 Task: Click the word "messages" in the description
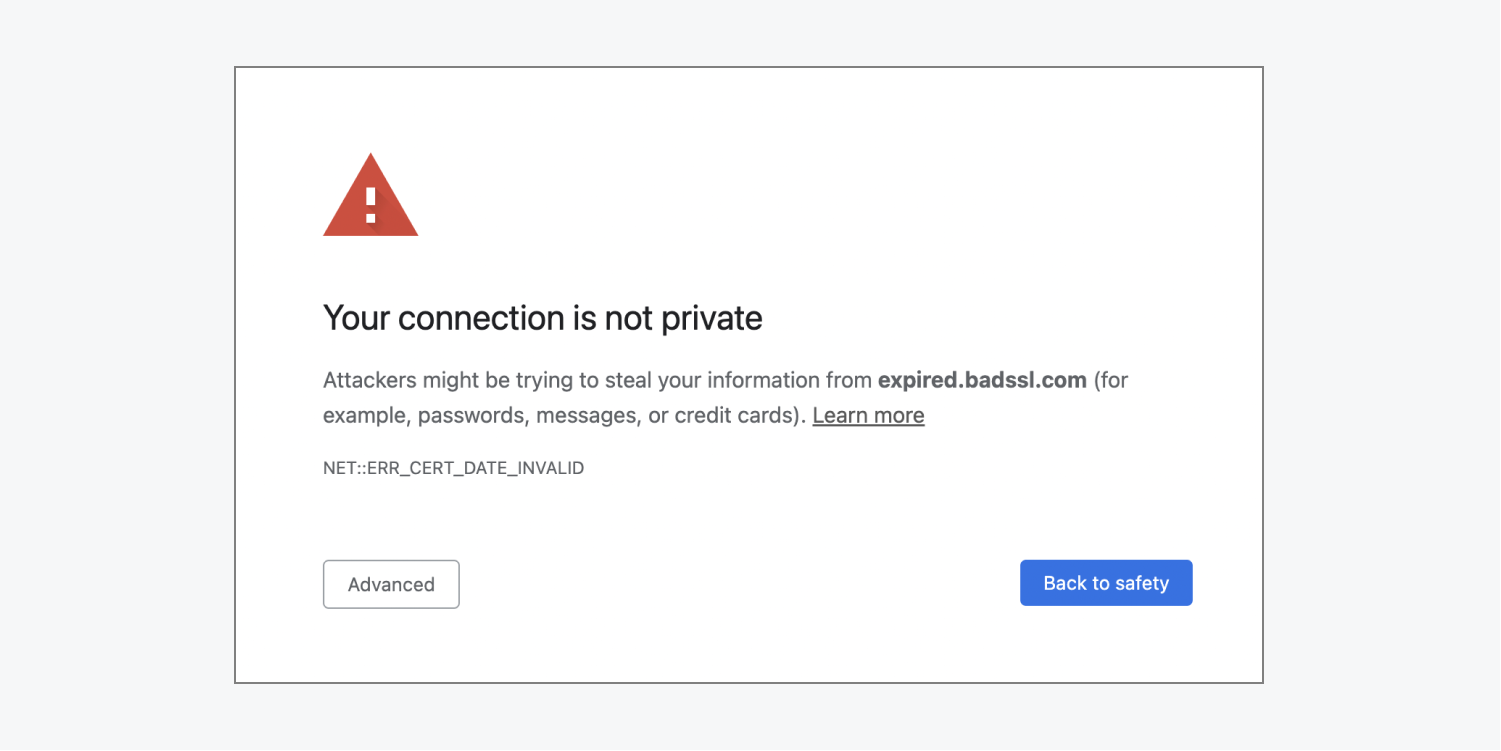click(588, 416)
